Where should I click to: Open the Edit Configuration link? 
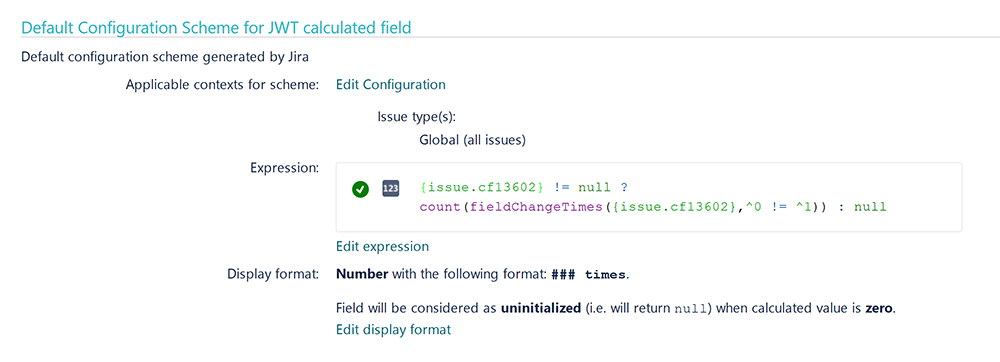pos(390,84)
